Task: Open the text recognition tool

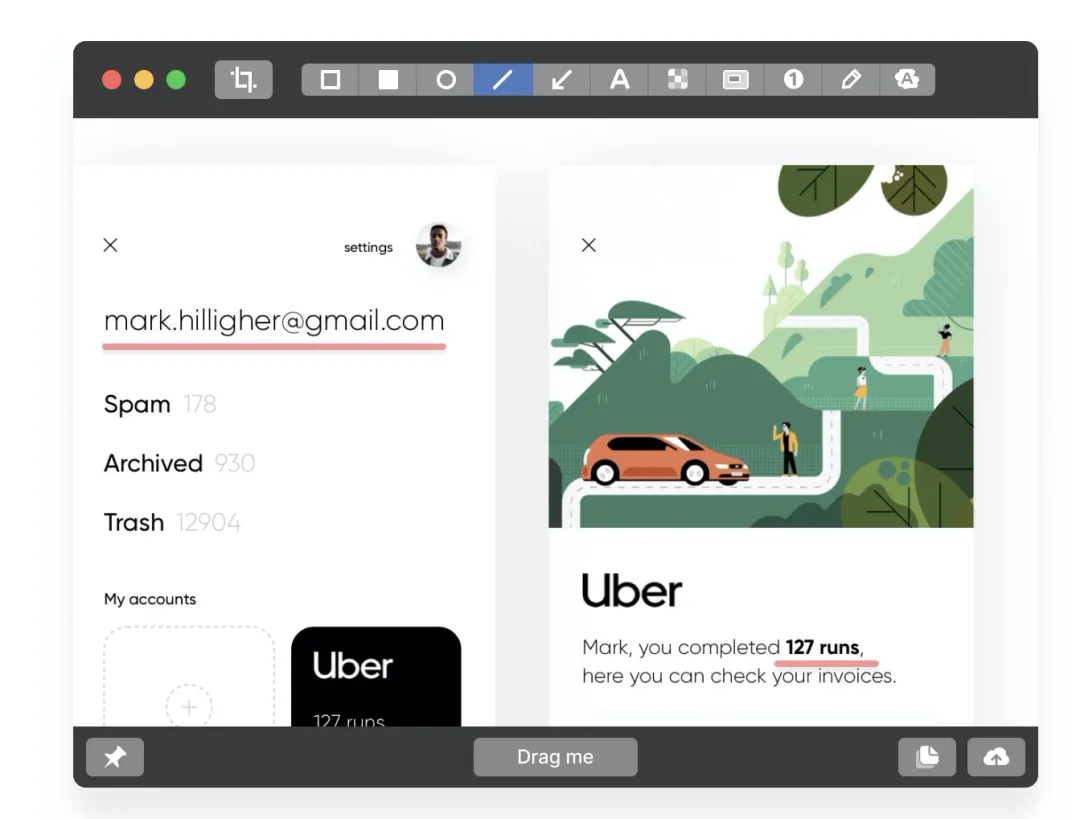Action: click(907, 79)
